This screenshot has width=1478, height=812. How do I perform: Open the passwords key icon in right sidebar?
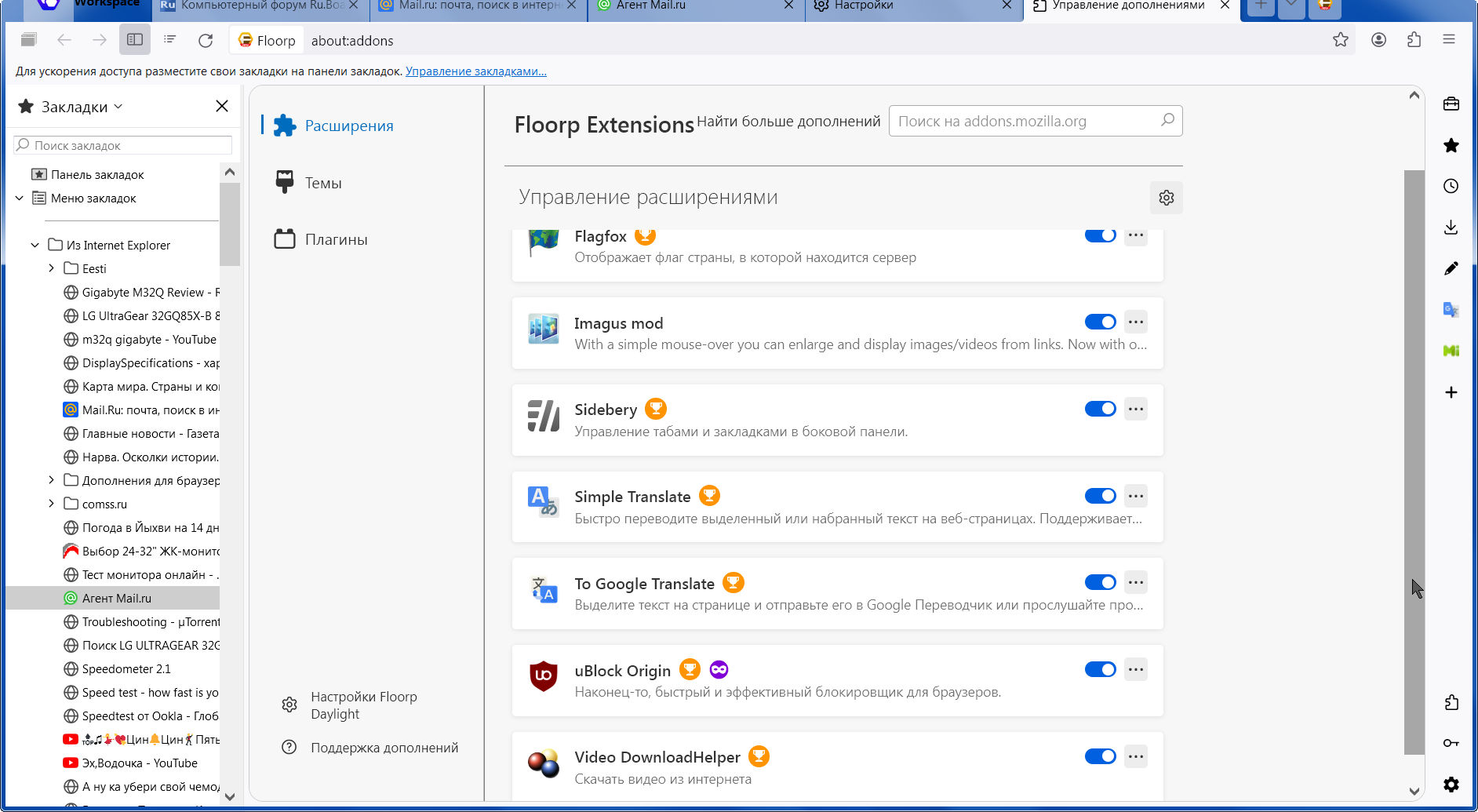pyautogui.click(x=1451, y=743)
